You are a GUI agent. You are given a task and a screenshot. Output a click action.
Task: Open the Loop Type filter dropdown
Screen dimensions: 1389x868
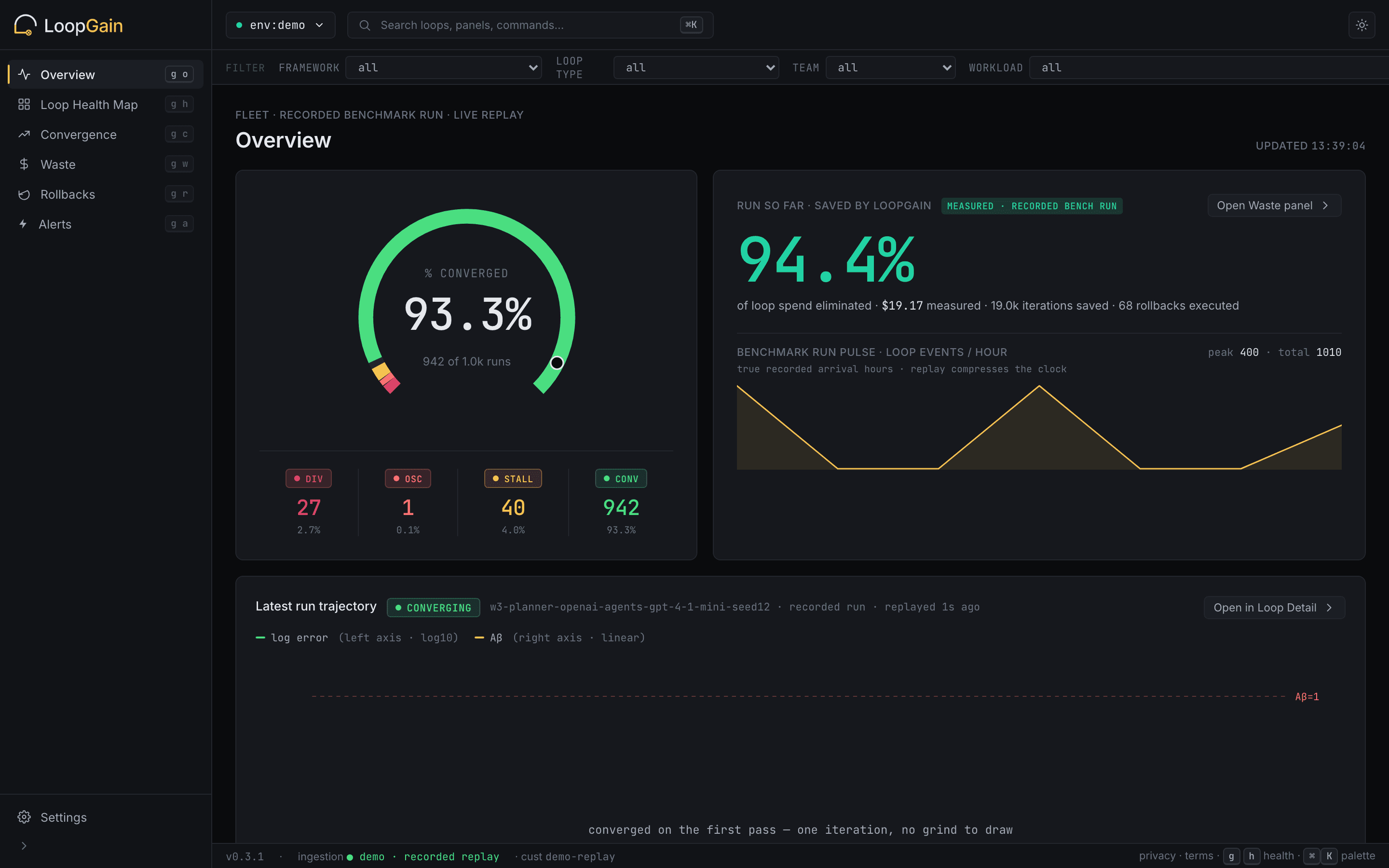point(695,67)
